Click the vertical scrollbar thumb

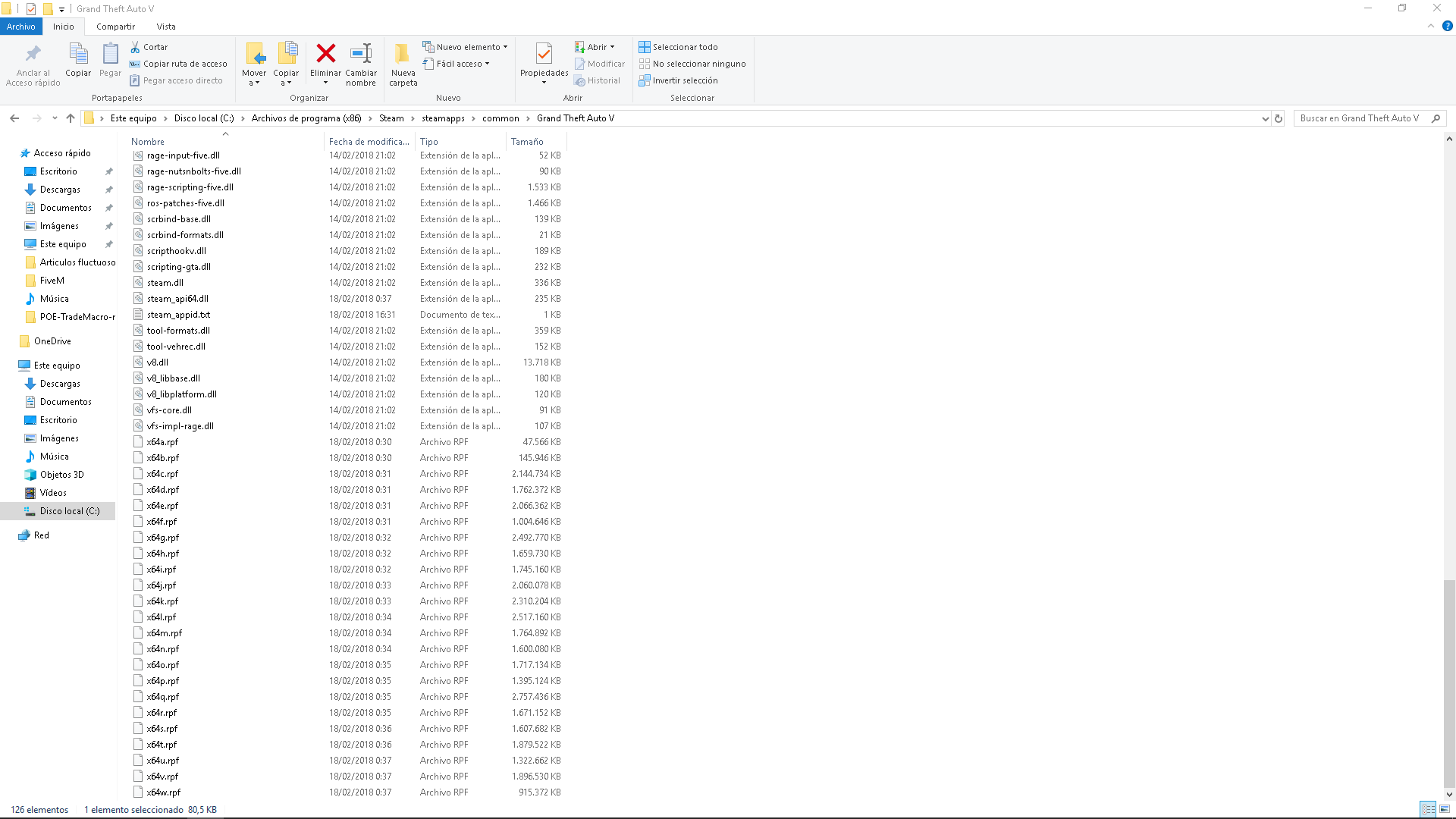tap(1448, 682)
